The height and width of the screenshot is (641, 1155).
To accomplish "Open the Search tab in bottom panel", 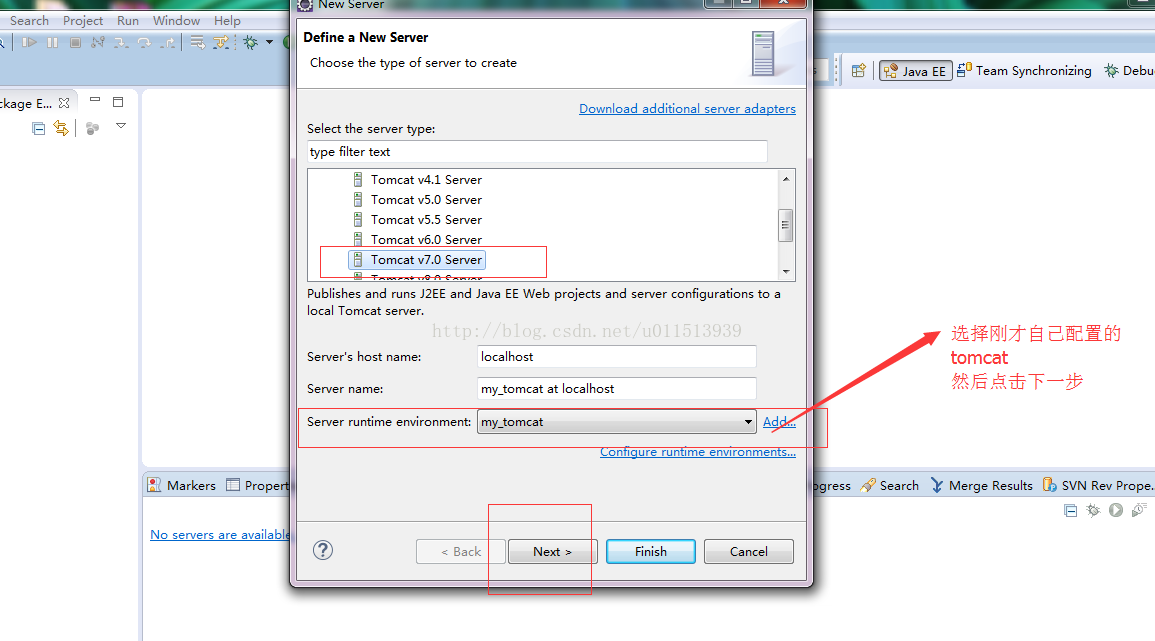I will (x=890, y=486).
